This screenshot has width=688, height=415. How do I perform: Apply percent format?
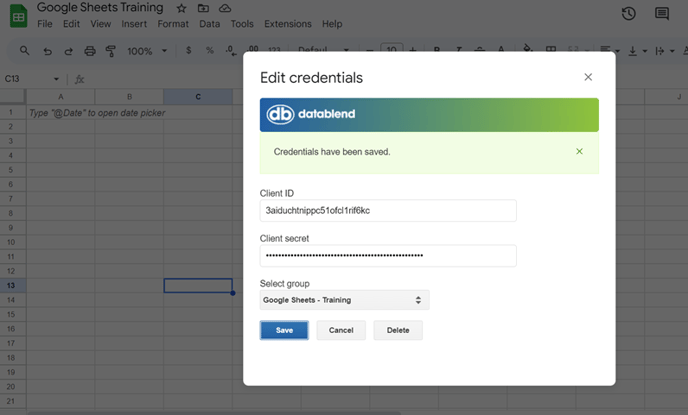point(210,50)
